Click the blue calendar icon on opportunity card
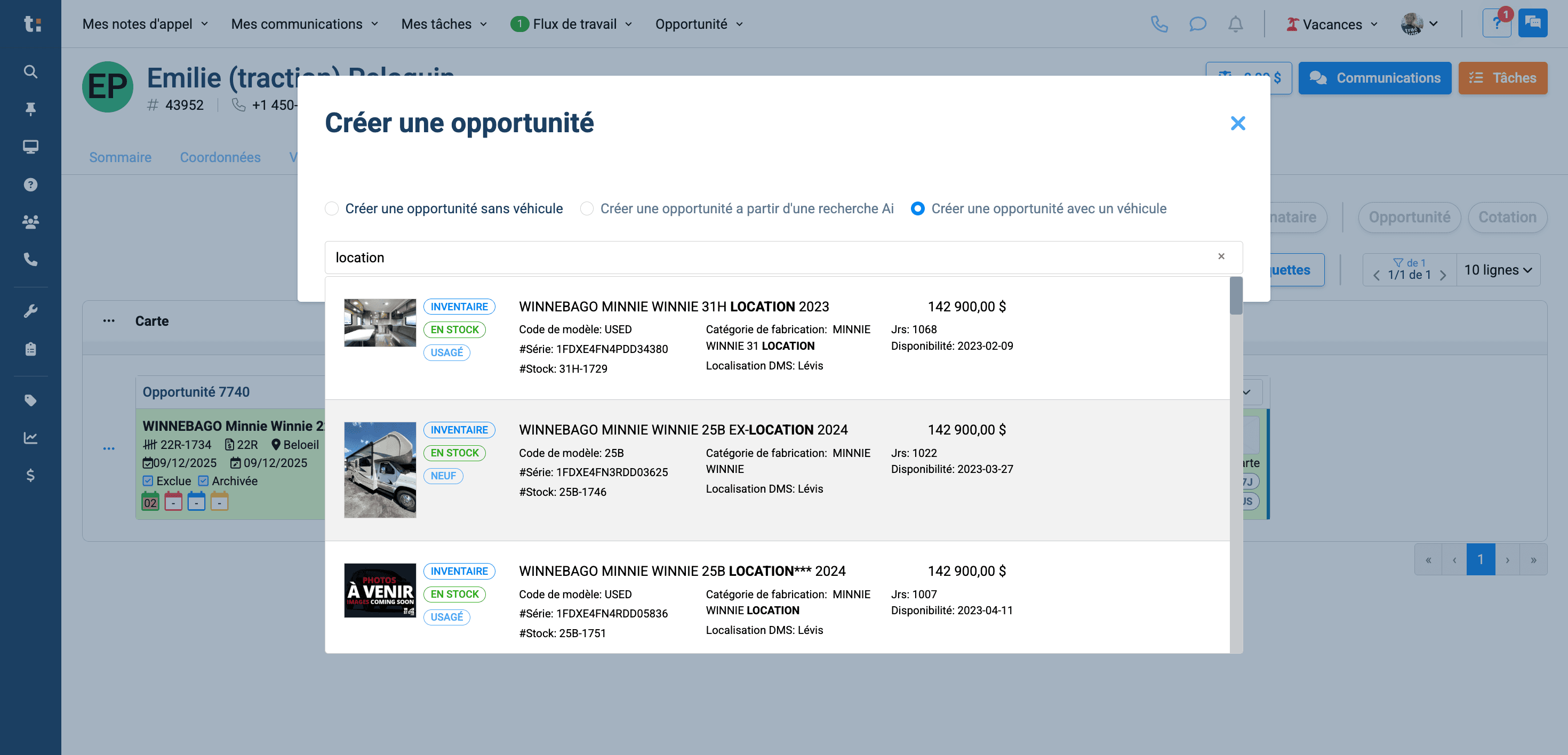This screenshot has width=1568, height=755. [x=196, y=501]
